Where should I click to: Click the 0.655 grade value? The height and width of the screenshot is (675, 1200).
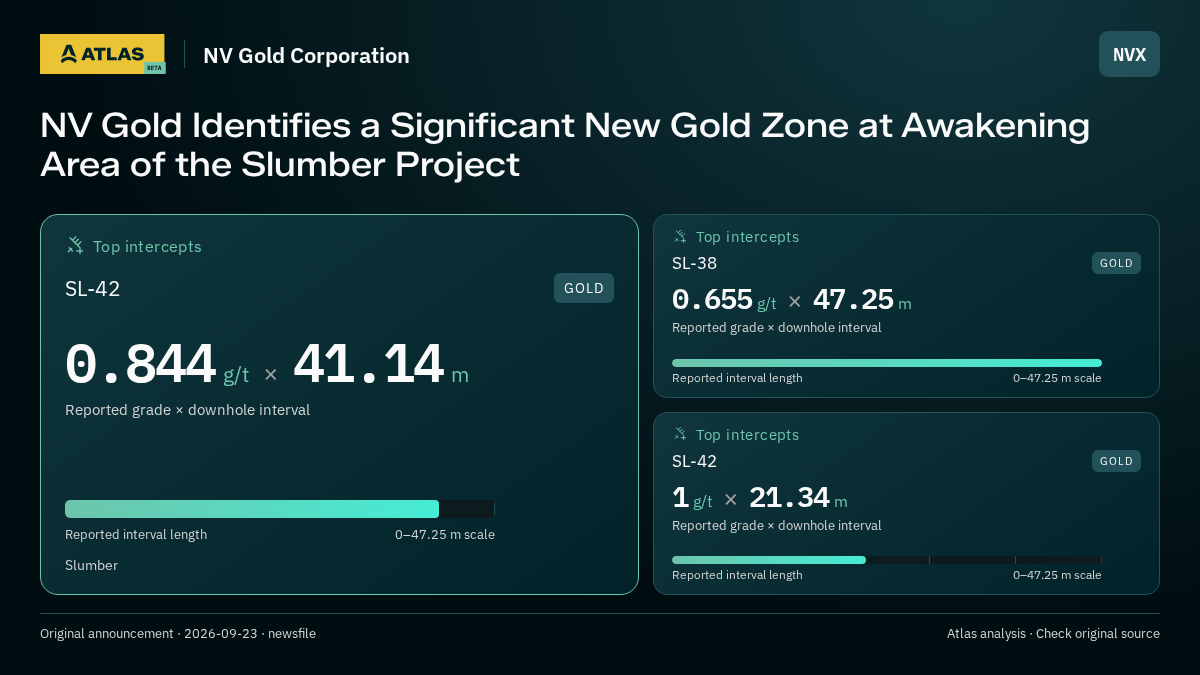(x=712, y=300)
